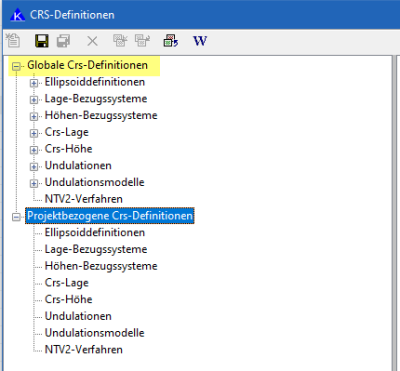Collapse the Globale Crs-Definitionen node

click(16, 66)
